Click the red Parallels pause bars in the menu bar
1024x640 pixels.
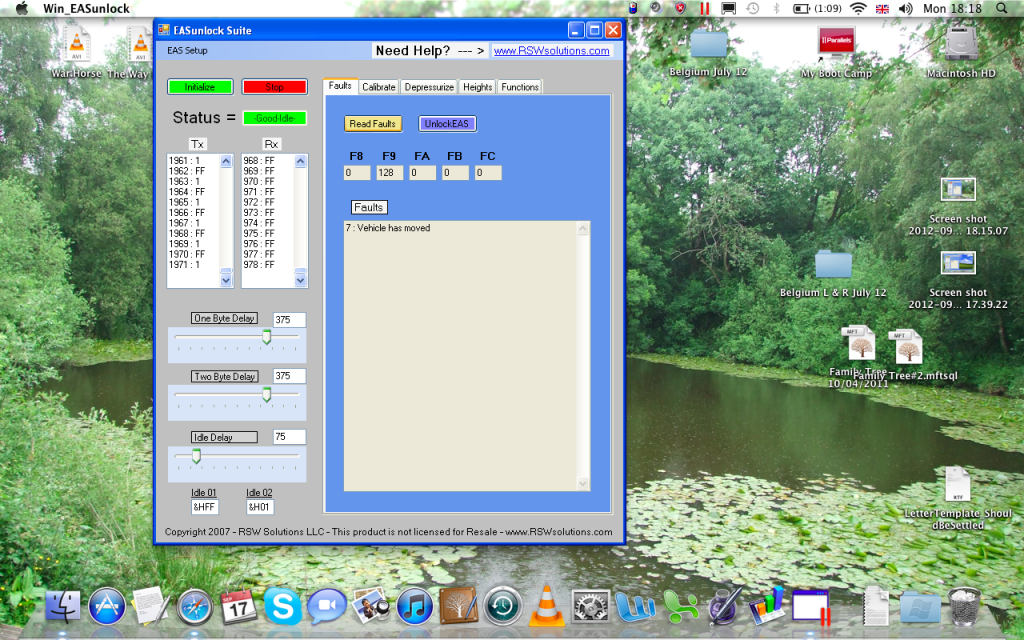click(x=705, y=8)
